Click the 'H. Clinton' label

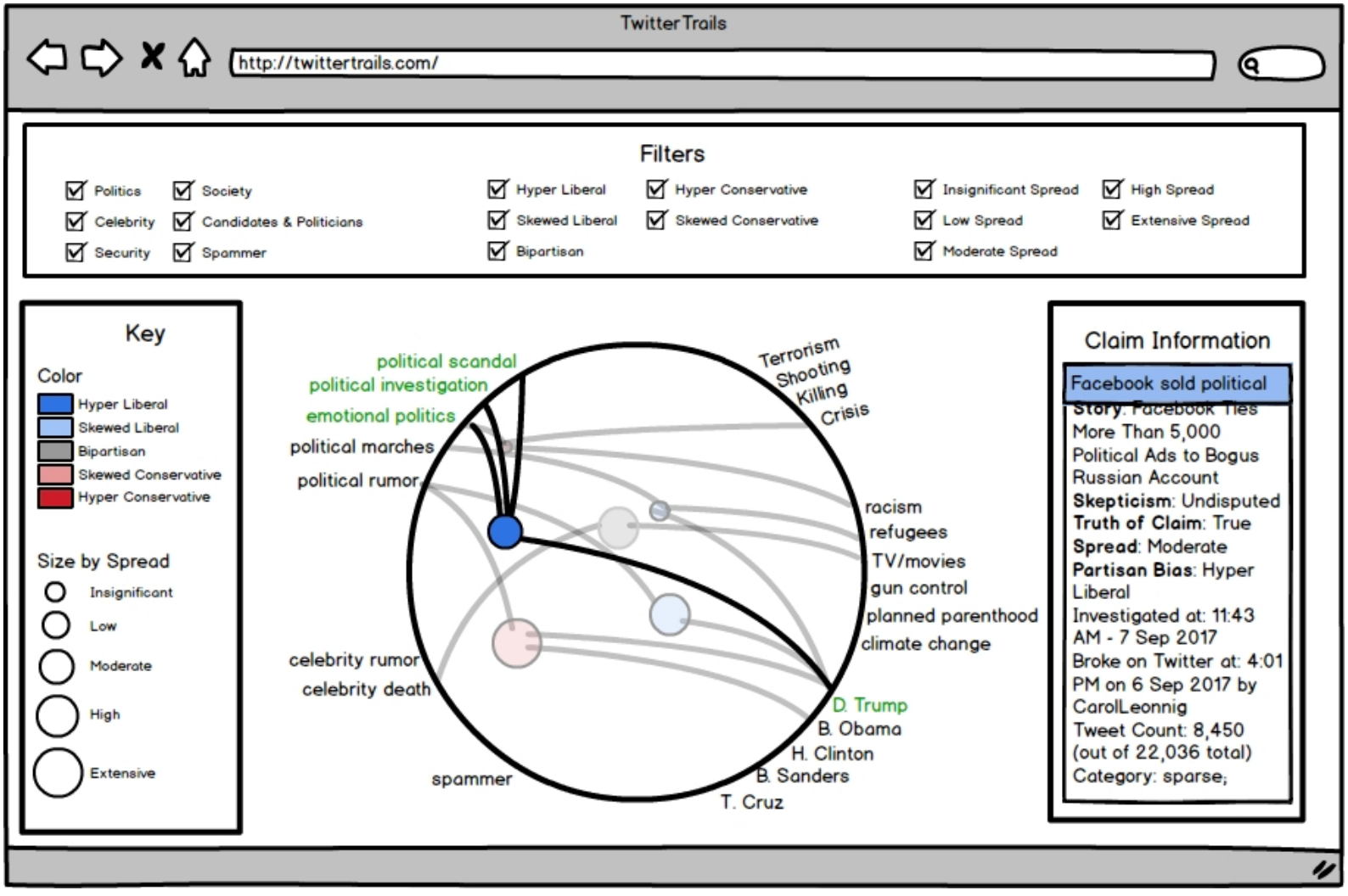(832, 753)
